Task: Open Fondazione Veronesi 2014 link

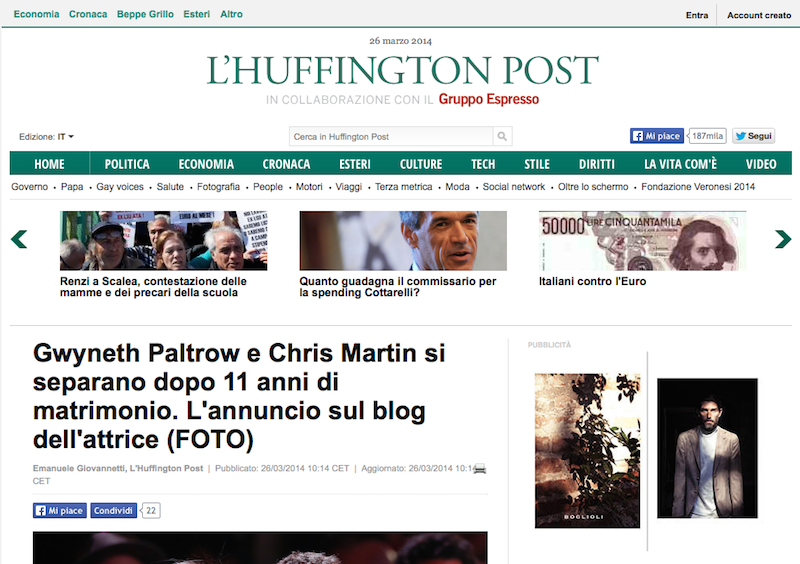Action: (698, 187)
